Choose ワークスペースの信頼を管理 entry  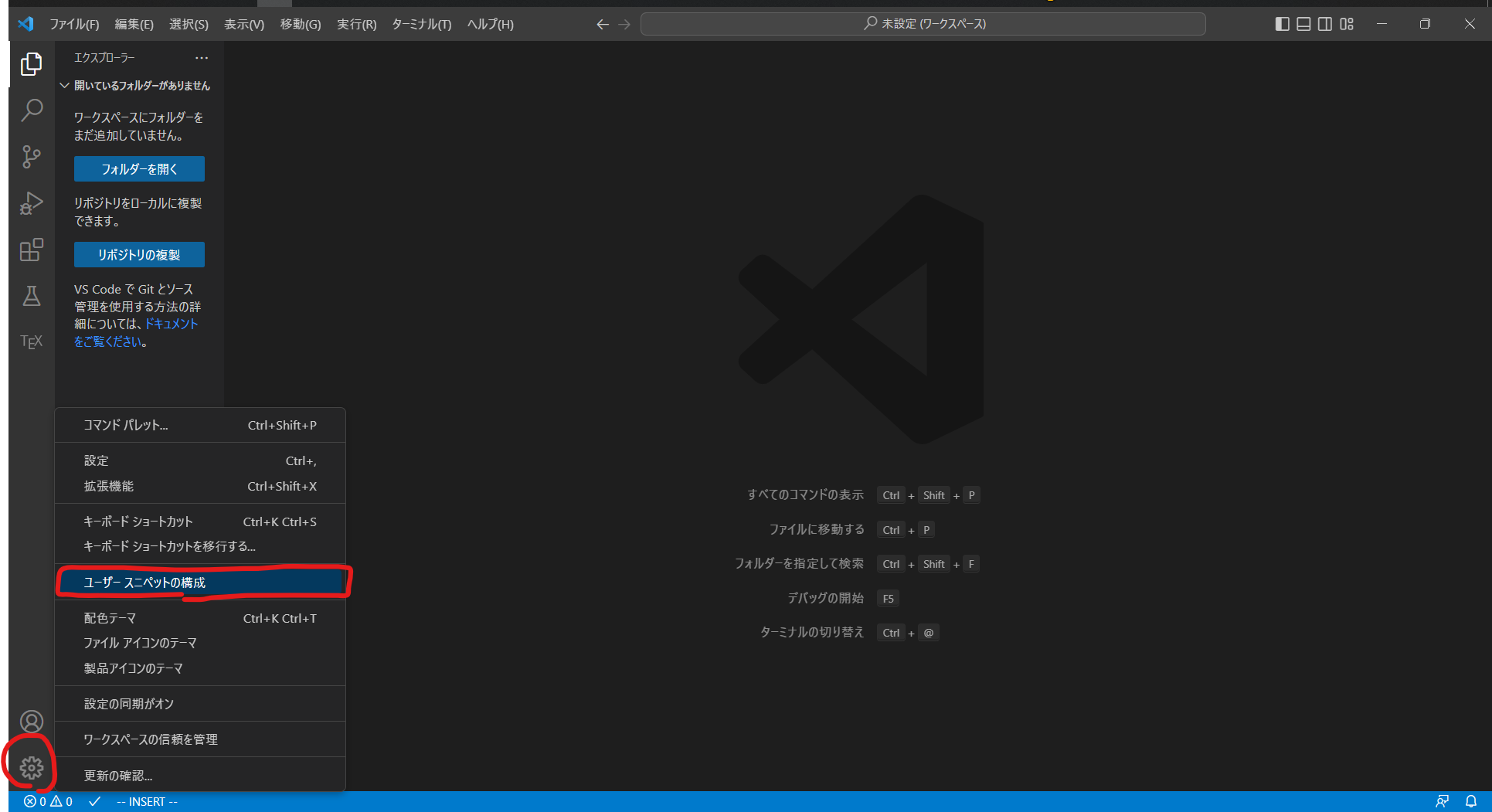(x=200, y=740)
